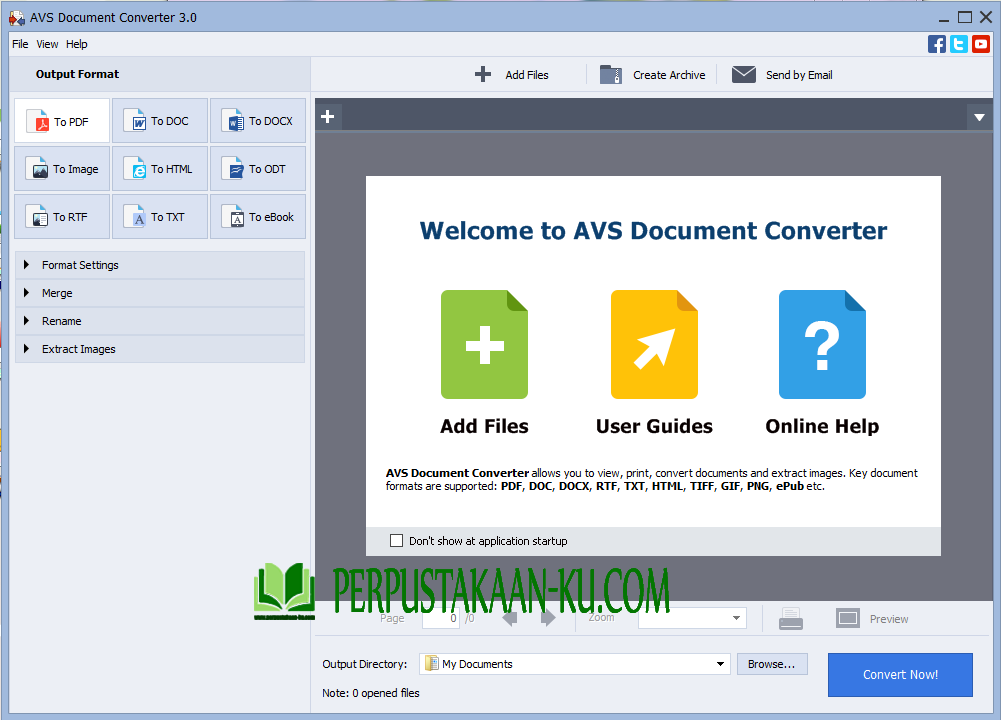Open the Output Directory dropdown
This screenshot has height=720, width=1001.
(720, 664)
